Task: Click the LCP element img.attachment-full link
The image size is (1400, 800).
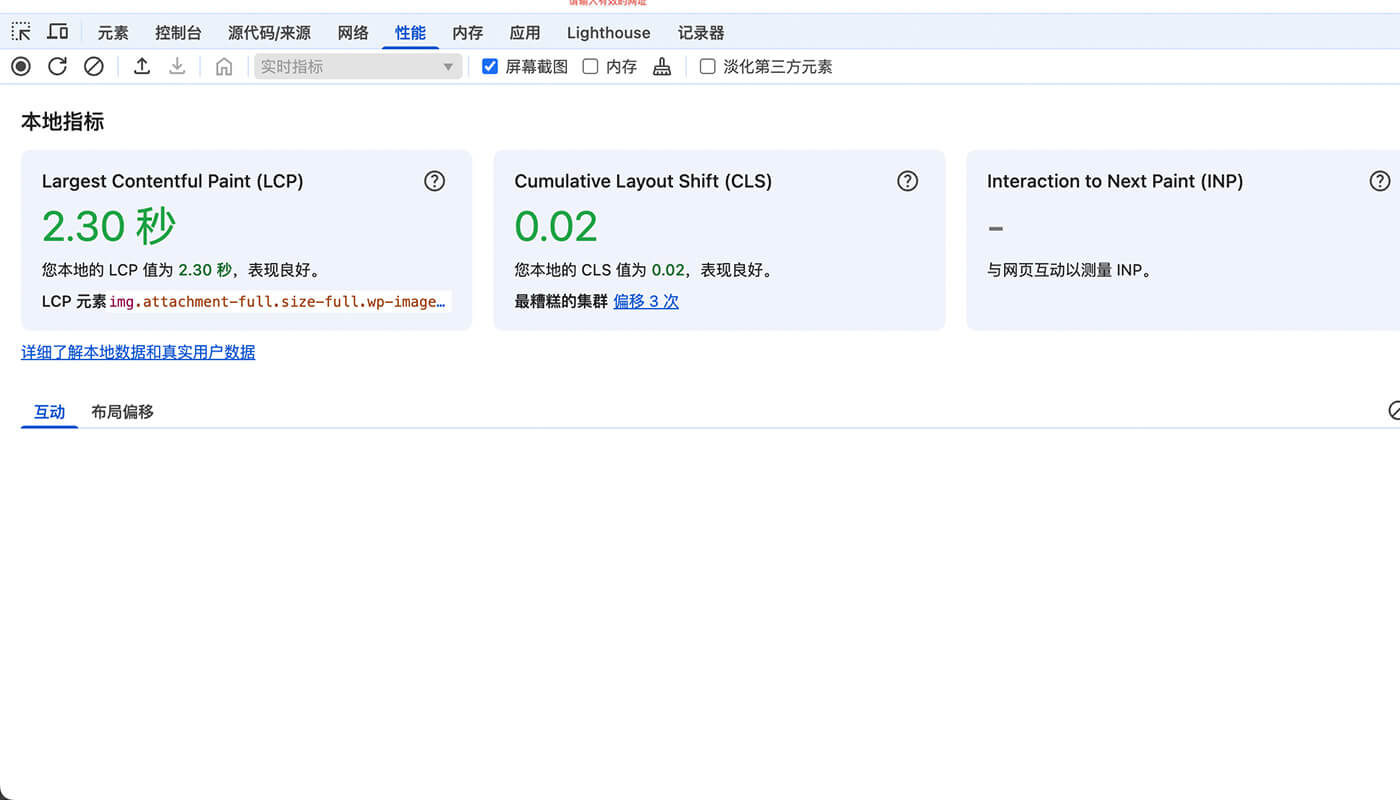Action: pyautogui.click(x=278, y=301)
